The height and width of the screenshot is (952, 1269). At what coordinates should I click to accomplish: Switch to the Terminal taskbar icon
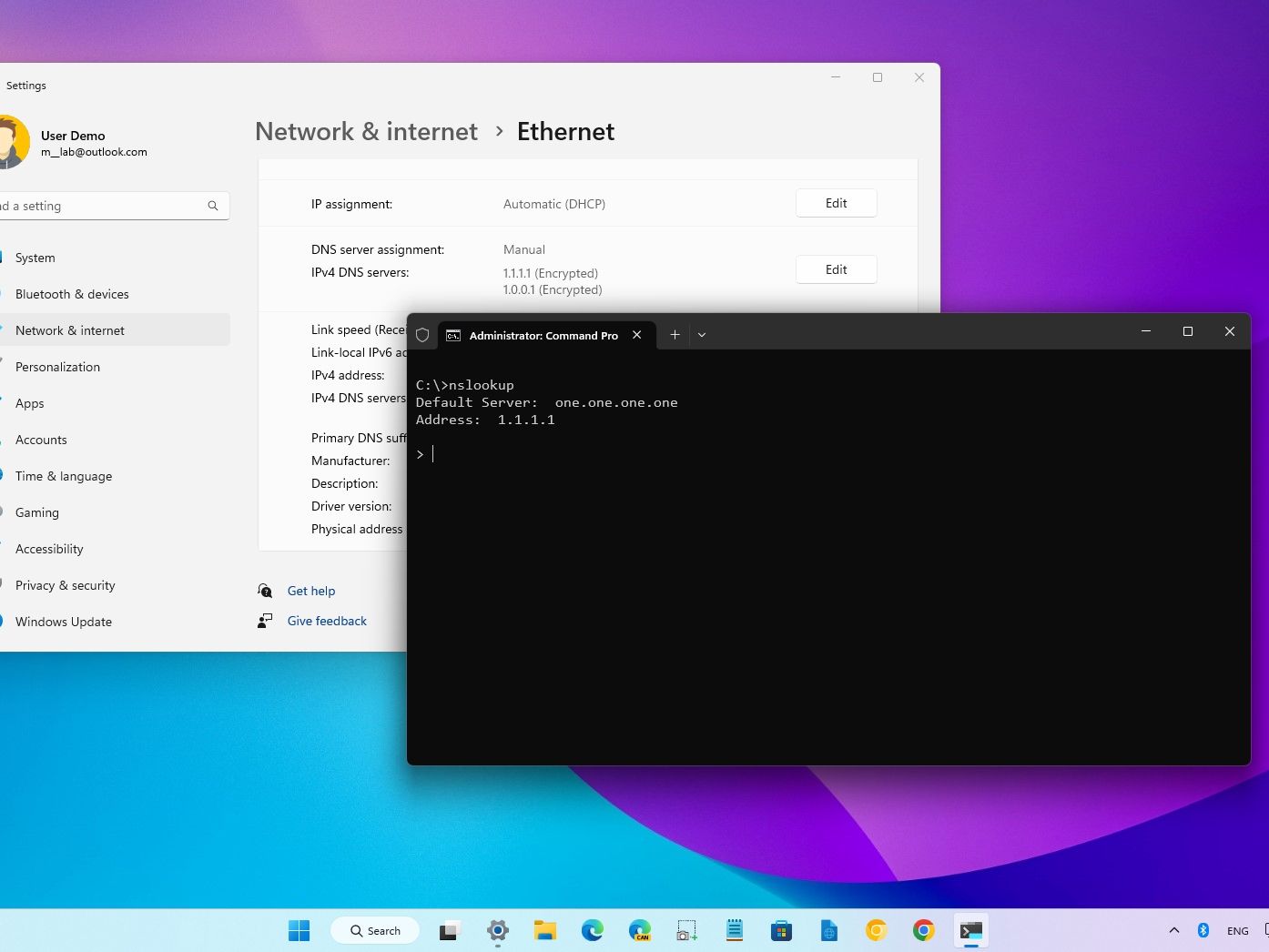(x=971, y=930)
